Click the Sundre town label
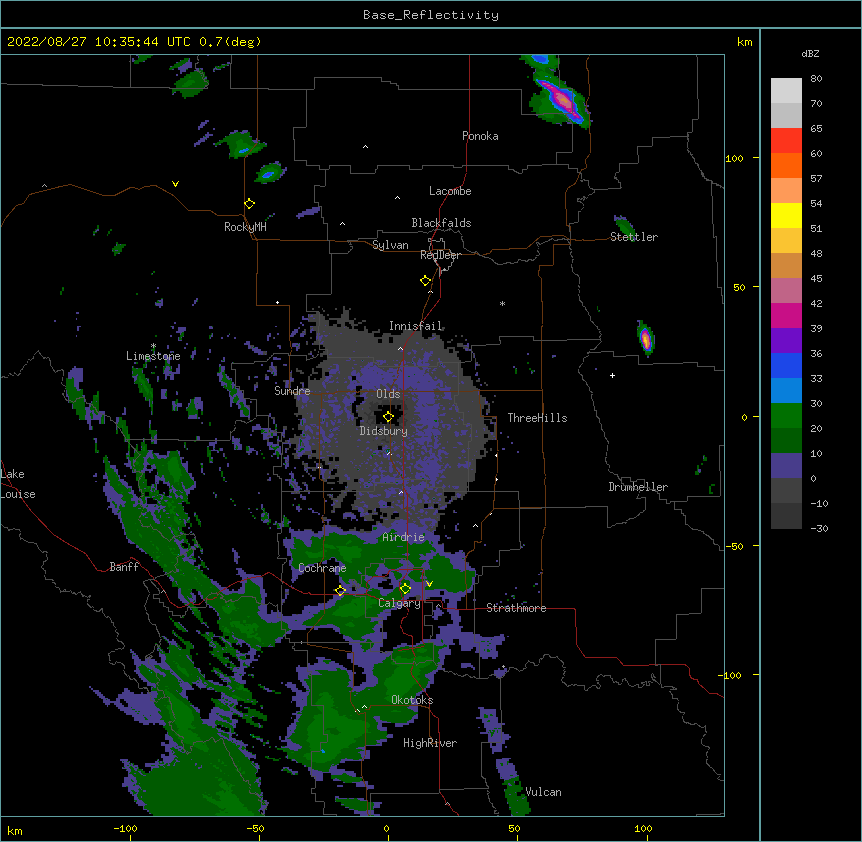 (x=292, y=391)
